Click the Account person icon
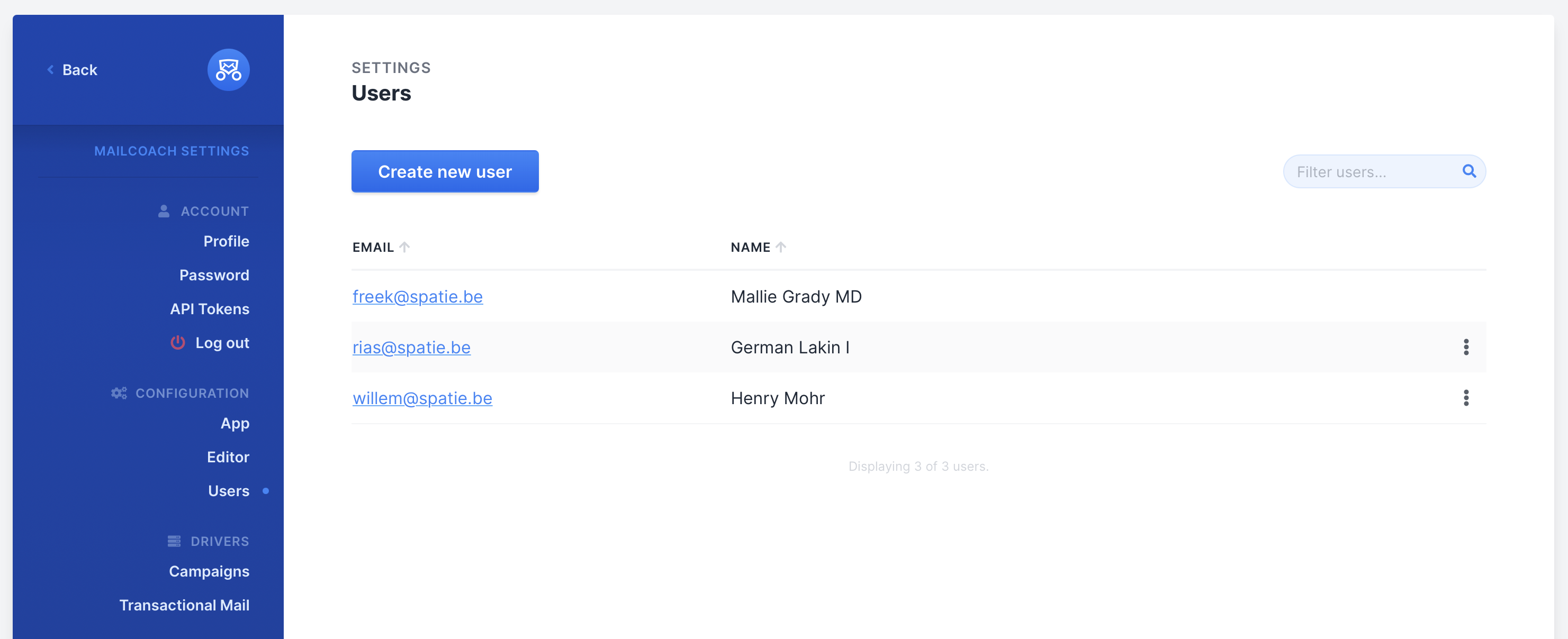1568x639 pixels. click(164, 211)
